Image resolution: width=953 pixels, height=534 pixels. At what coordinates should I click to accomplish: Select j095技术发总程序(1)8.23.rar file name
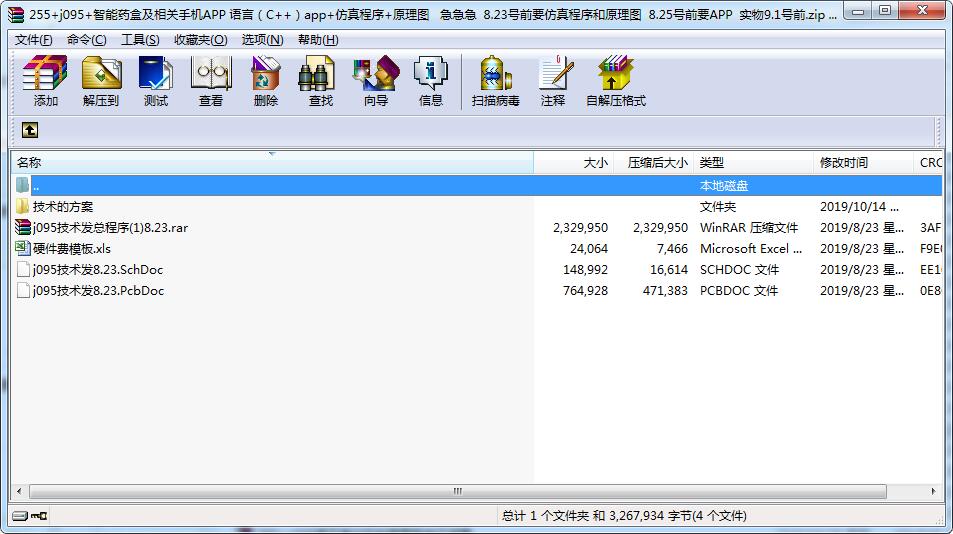click(110, 228)
